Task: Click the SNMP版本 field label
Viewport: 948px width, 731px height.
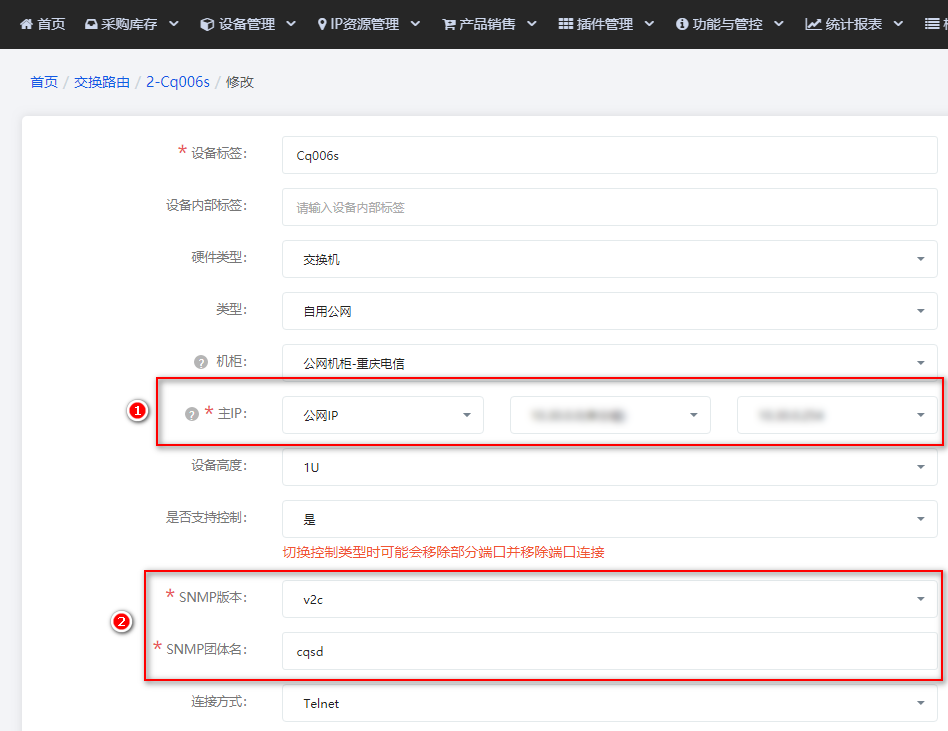Action: click(x=213, y=597)
